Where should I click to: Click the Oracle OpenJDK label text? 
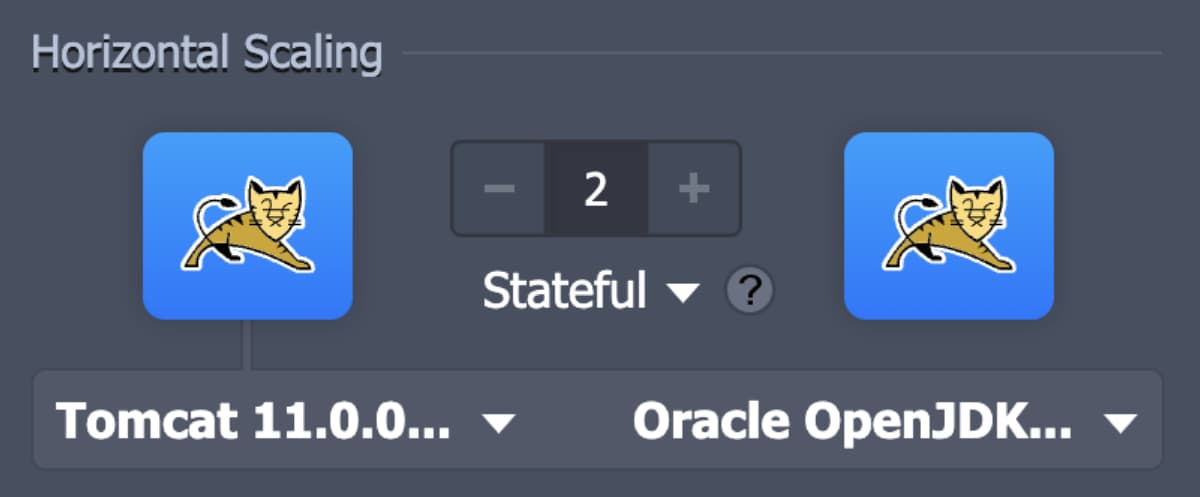pos(853,423)
